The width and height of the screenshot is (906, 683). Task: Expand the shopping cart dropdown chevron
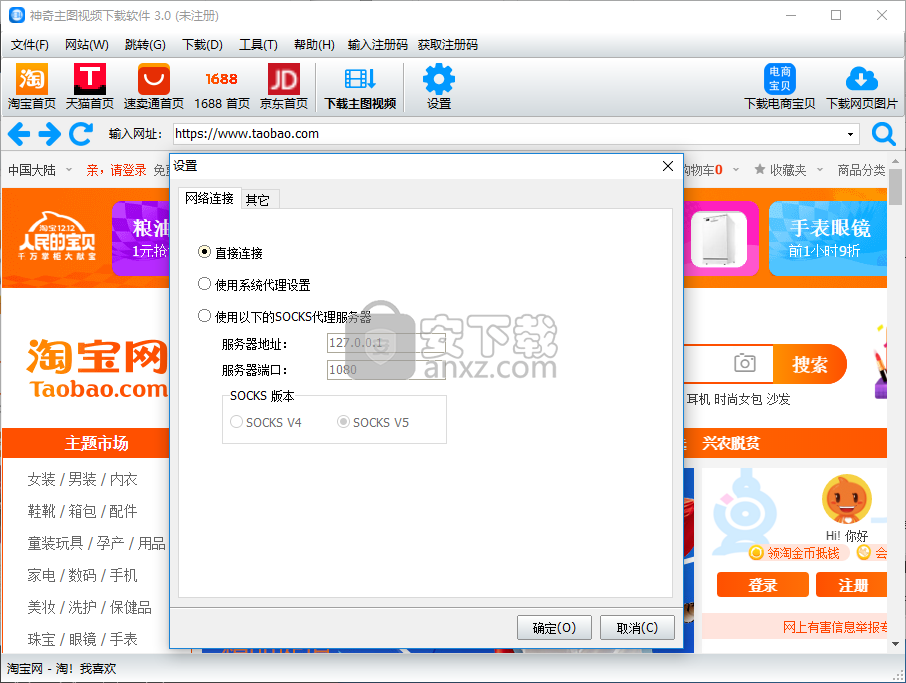[736, 169]
